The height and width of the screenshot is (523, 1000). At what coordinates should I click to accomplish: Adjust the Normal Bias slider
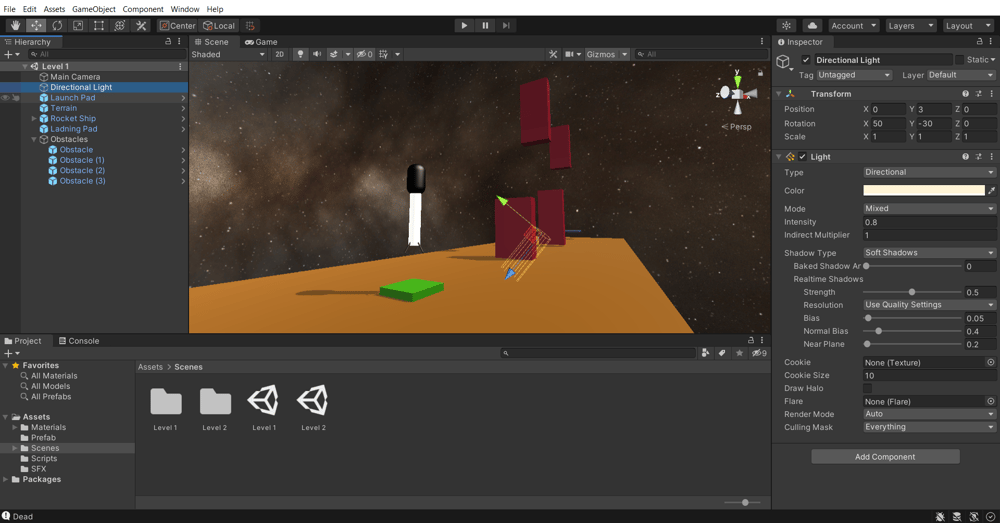912,331
